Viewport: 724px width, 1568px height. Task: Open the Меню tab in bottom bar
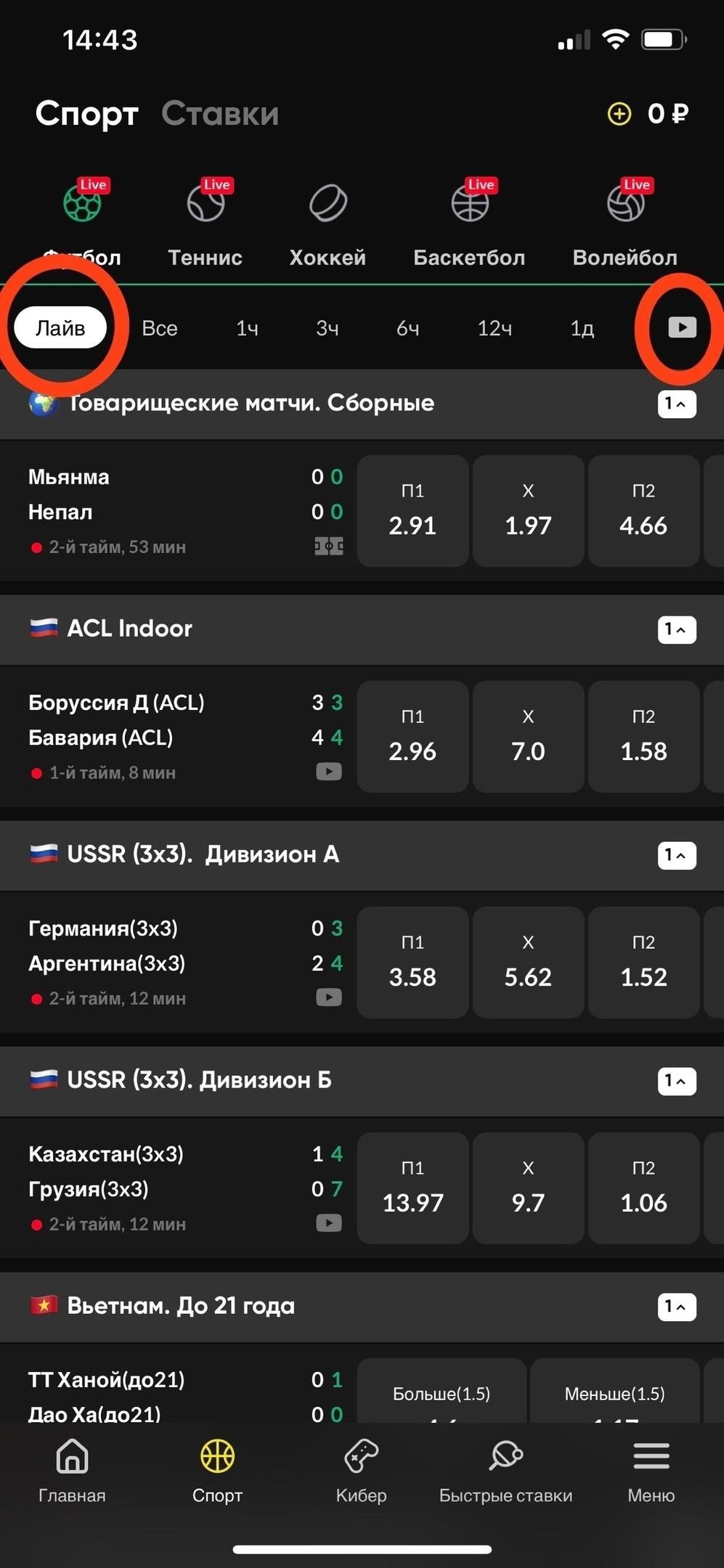[651, 1471]
